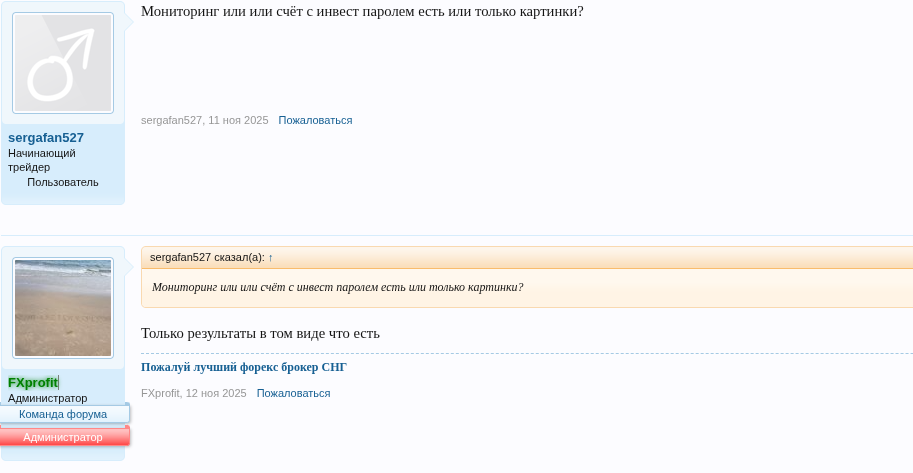The image size is (913, 473).
Task: Click the '12 ноя 2025' post date
Action: click(x=216, y=393)
